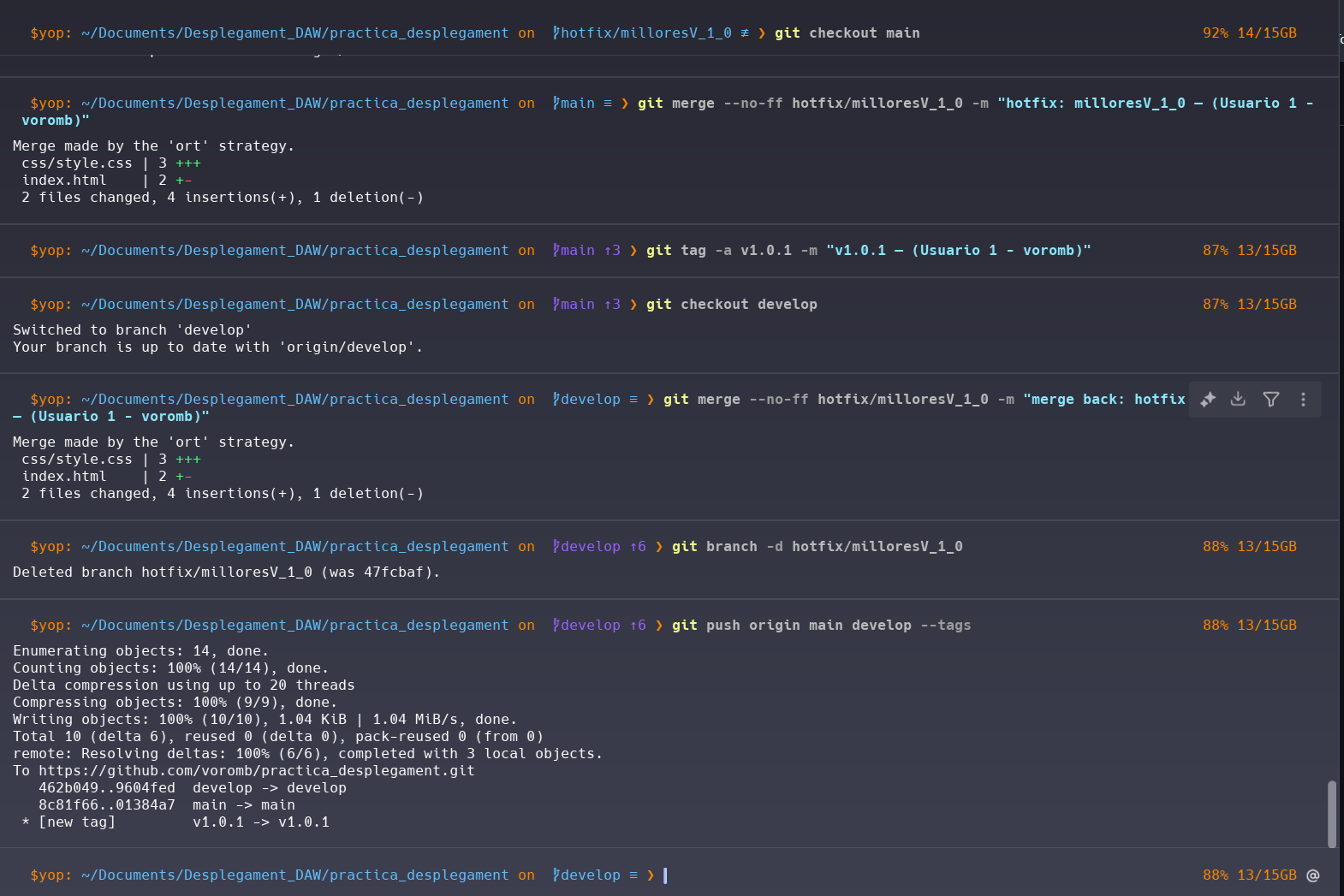
Task: Select the git checkout develop command block
Action: (x=731, y=305)
